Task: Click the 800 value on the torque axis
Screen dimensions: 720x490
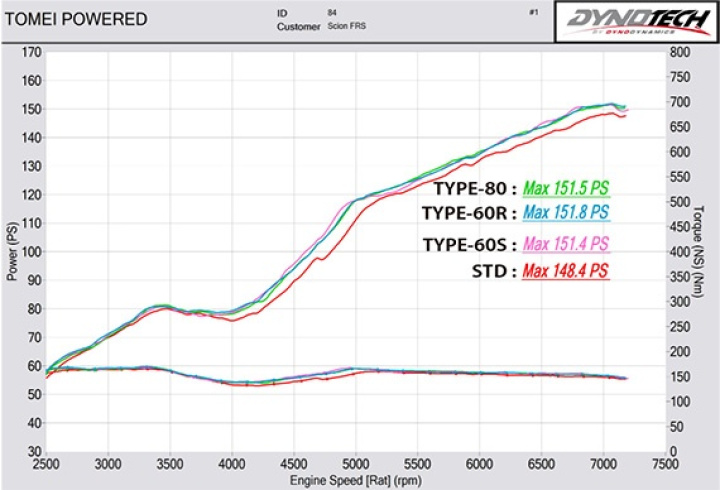Action: coord(681,52)
